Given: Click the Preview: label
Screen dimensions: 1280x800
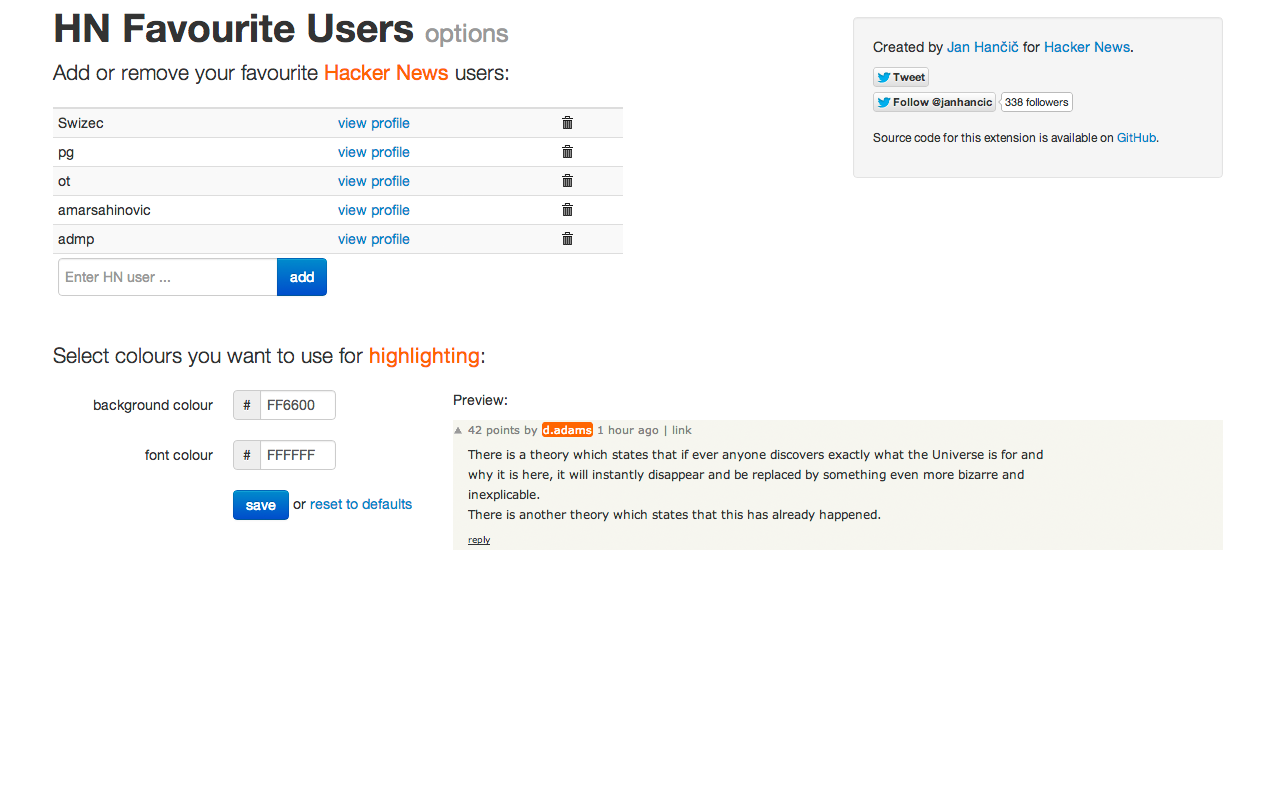Looking at the screenshot, I should 480,400.
